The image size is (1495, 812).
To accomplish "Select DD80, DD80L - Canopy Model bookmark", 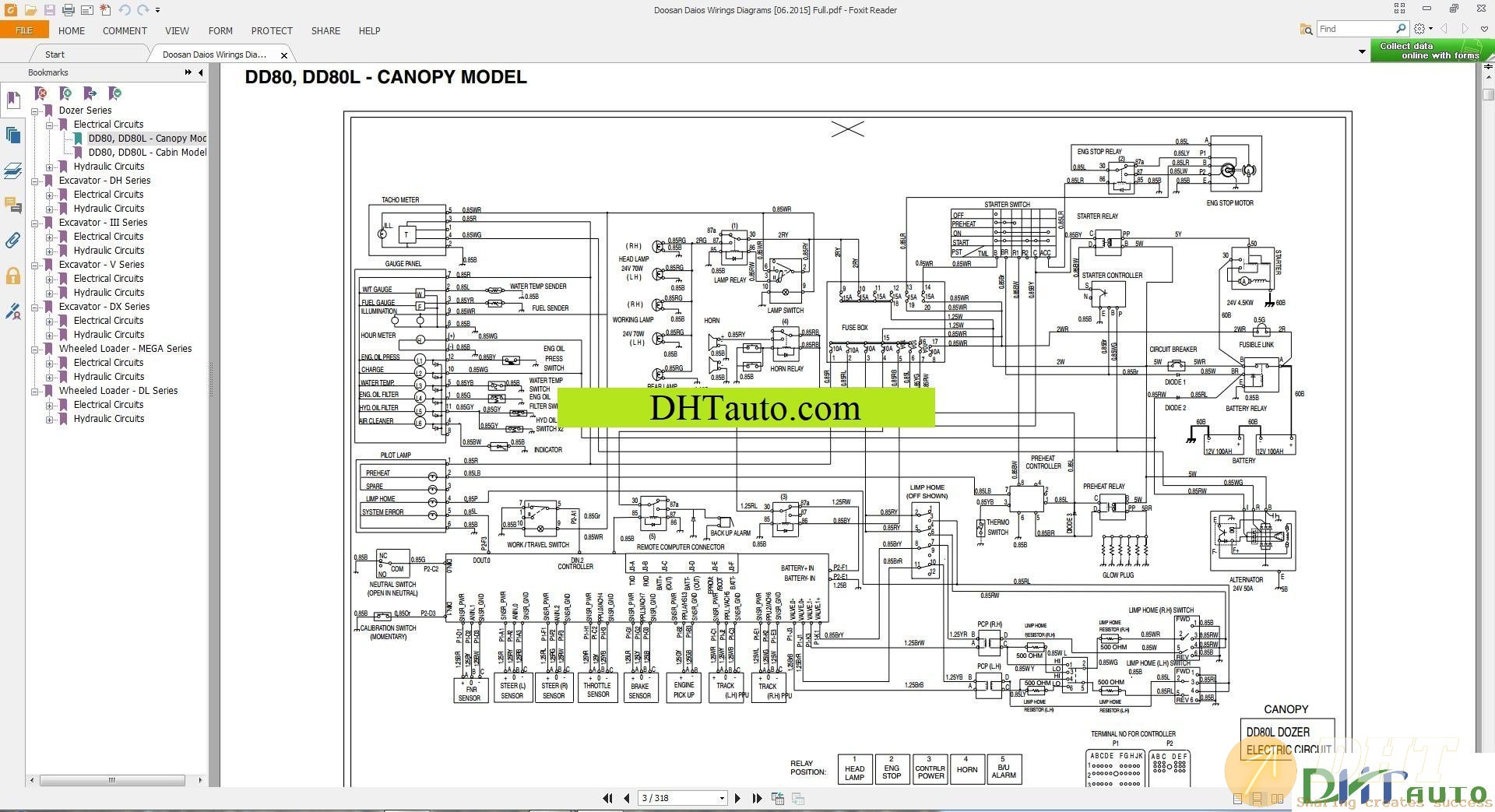I will (146, 139).
